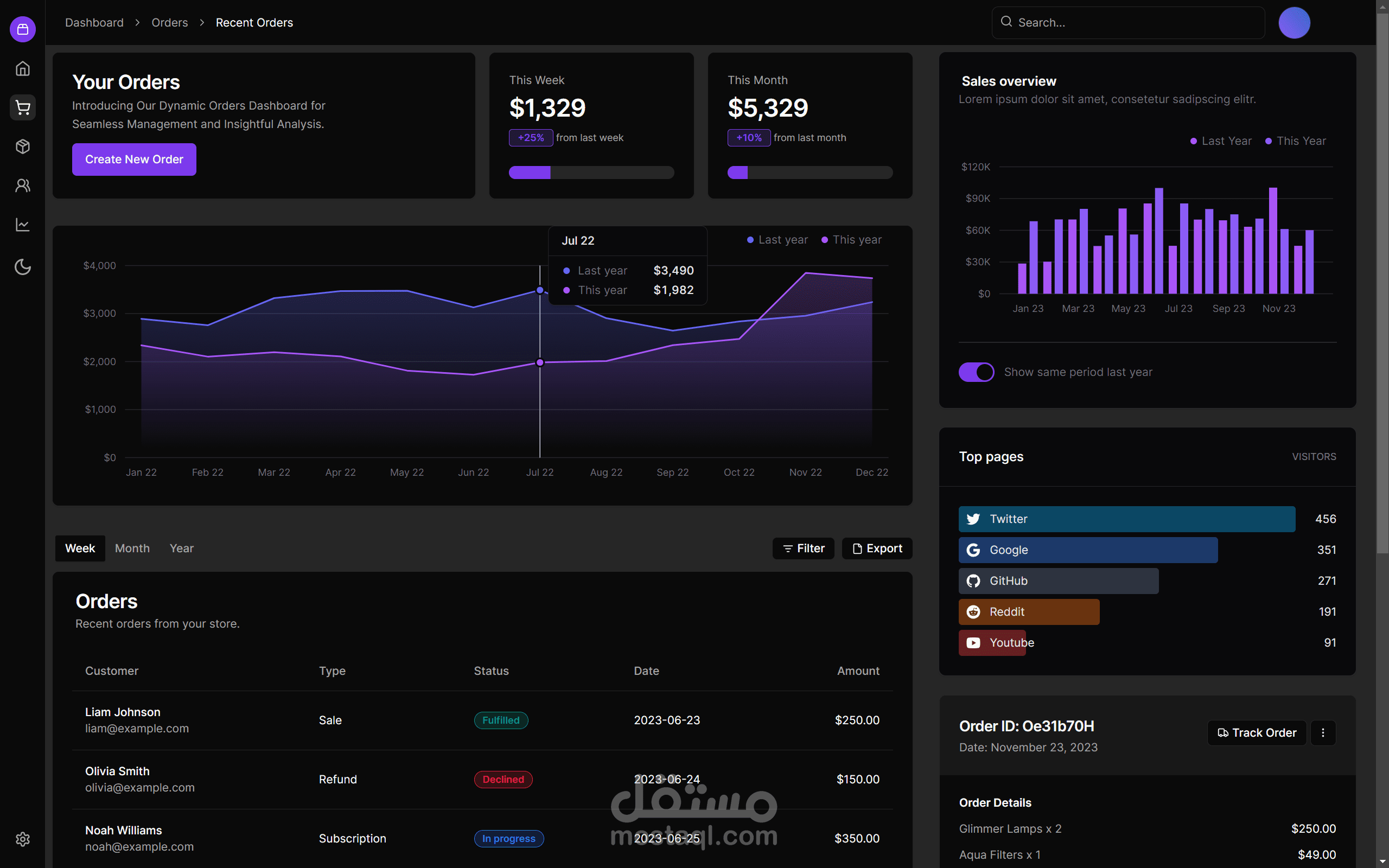Open the products box icon in the sidebar

pyautogui.click(x=22, y=146)
